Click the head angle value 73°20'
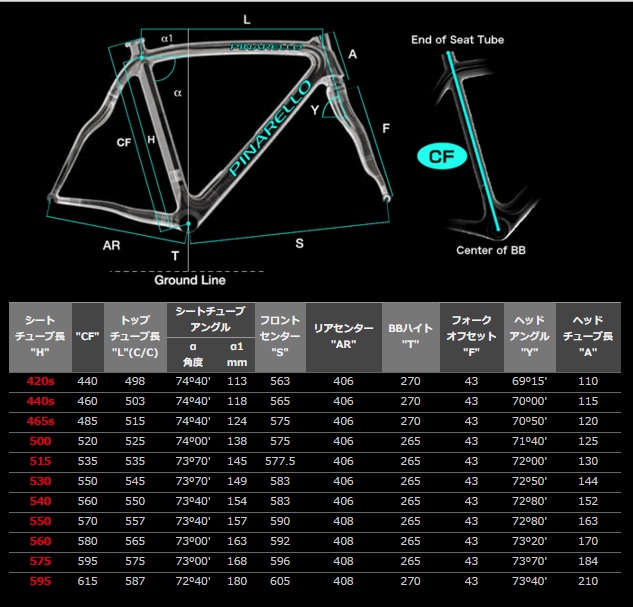 tap(529, 541)
